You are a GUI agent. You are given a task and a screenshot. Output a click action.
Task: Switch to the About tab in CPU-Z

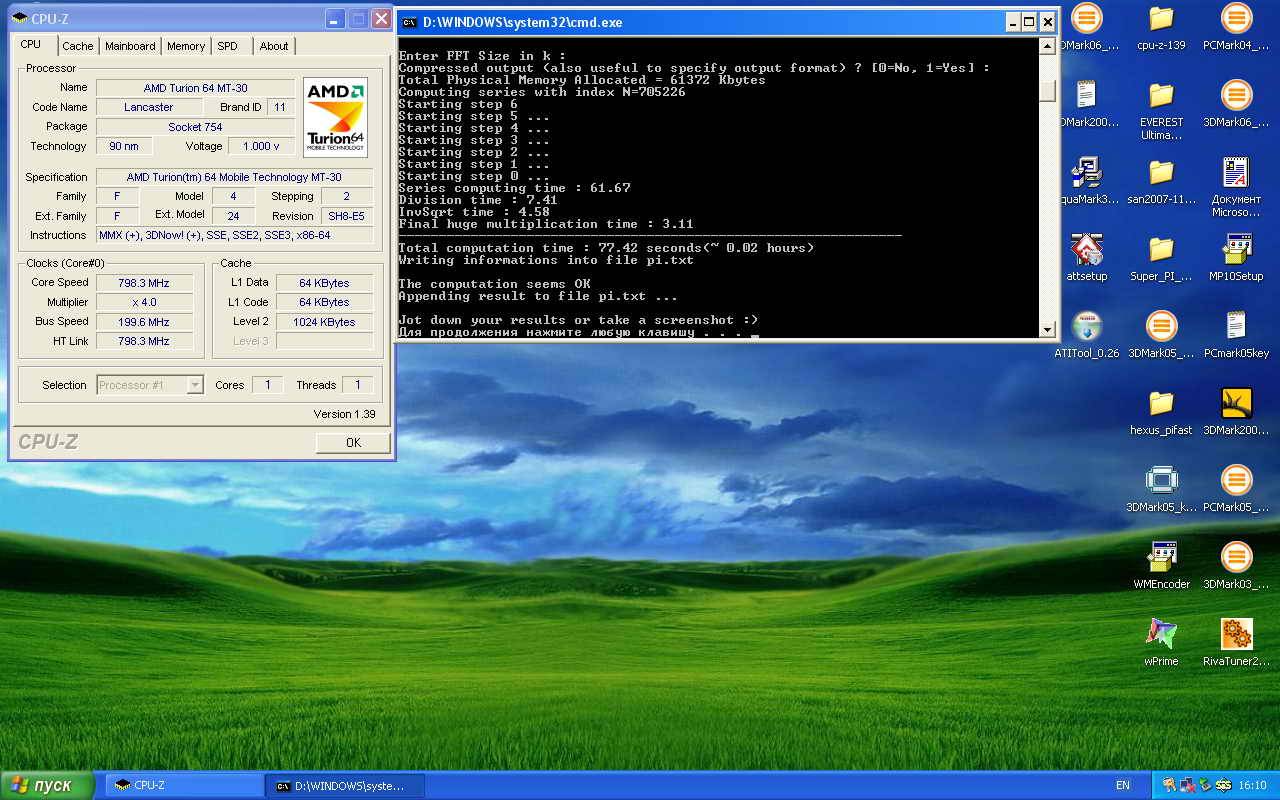coord(274,46)
